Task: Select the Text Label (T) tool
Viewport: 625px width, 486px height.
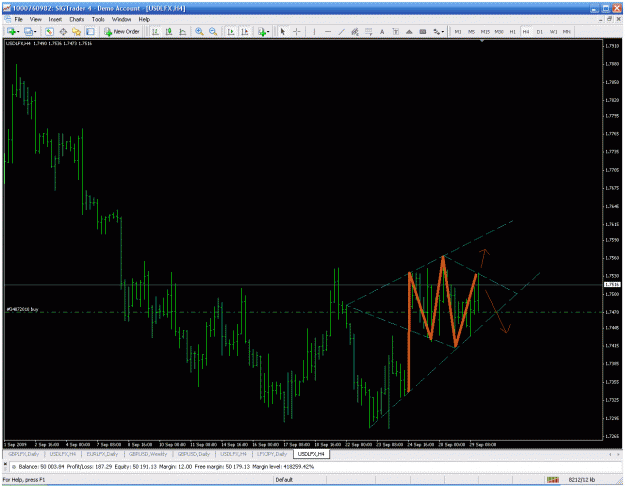Action: (395, 31)
